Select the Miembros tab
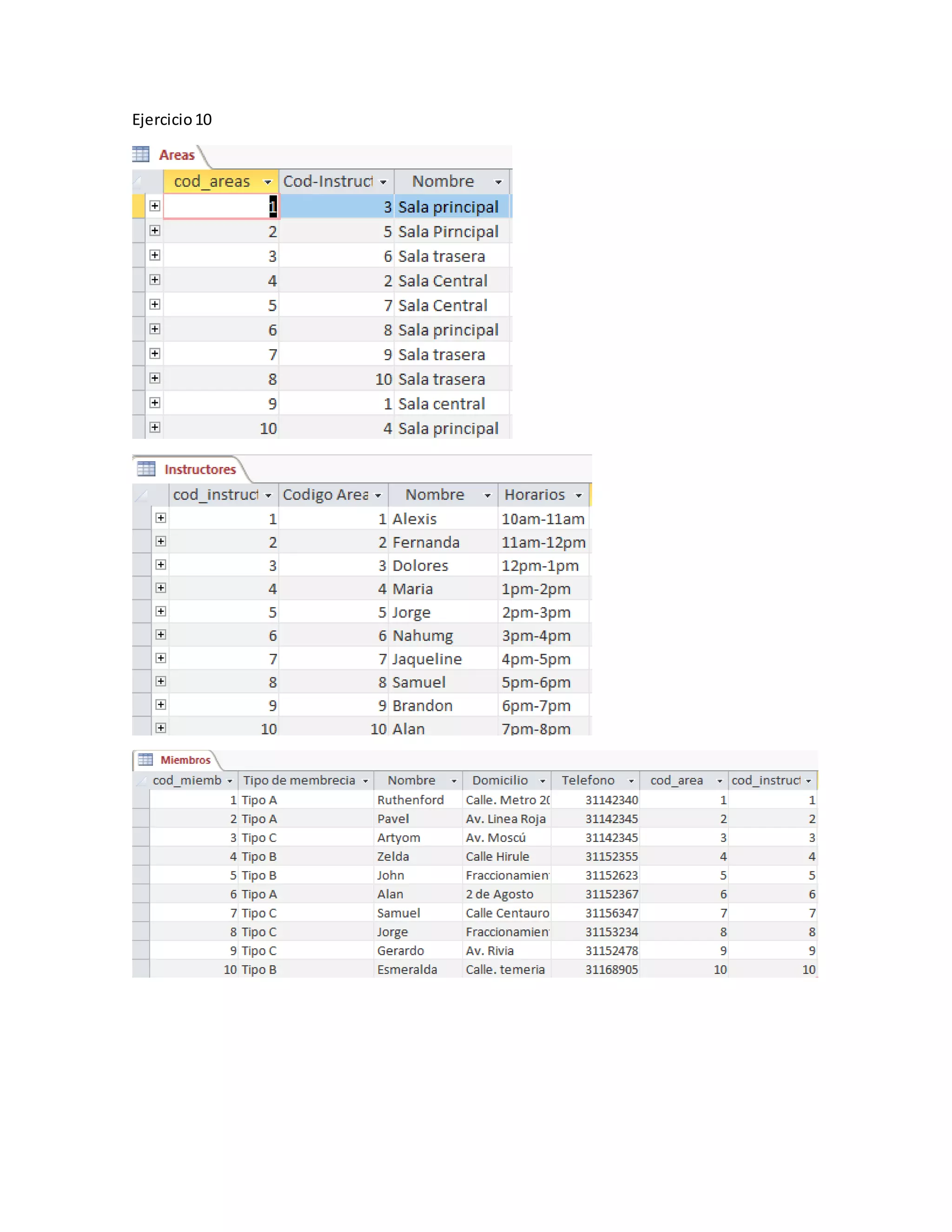Screen dimensions: 952x1232 tap(185, 760)
